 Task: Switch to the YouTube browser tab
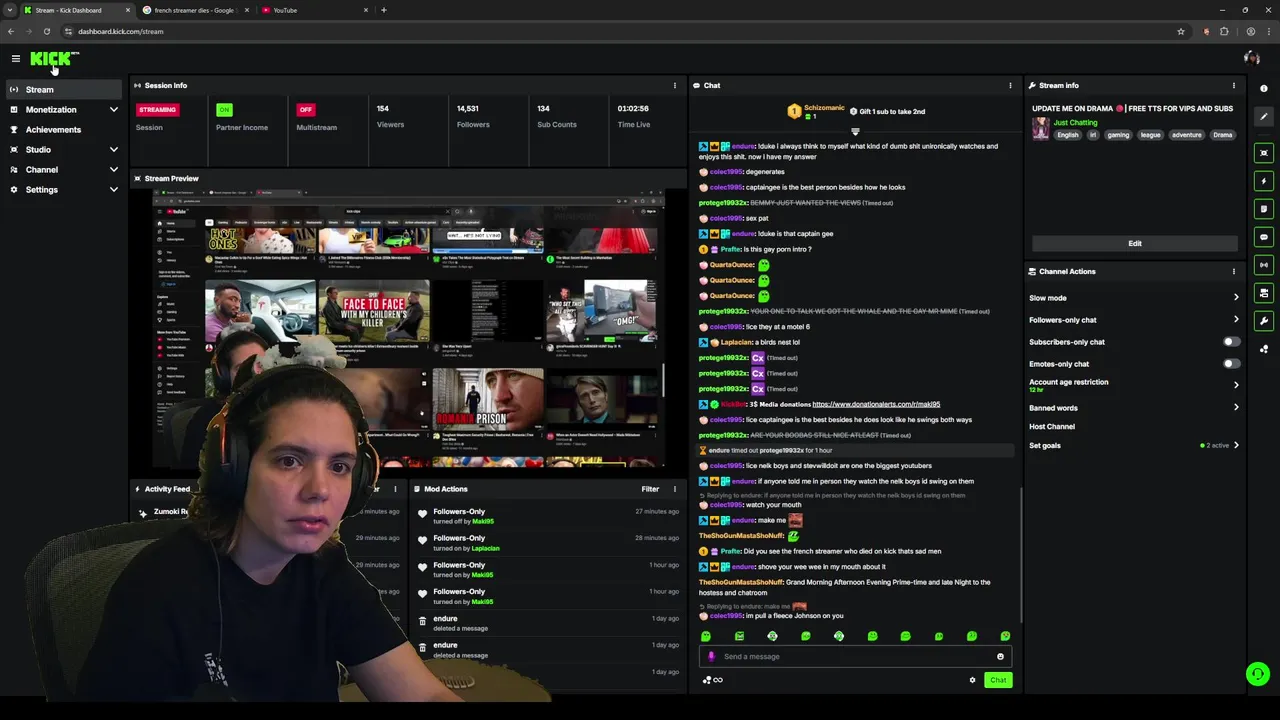point(314,10)
